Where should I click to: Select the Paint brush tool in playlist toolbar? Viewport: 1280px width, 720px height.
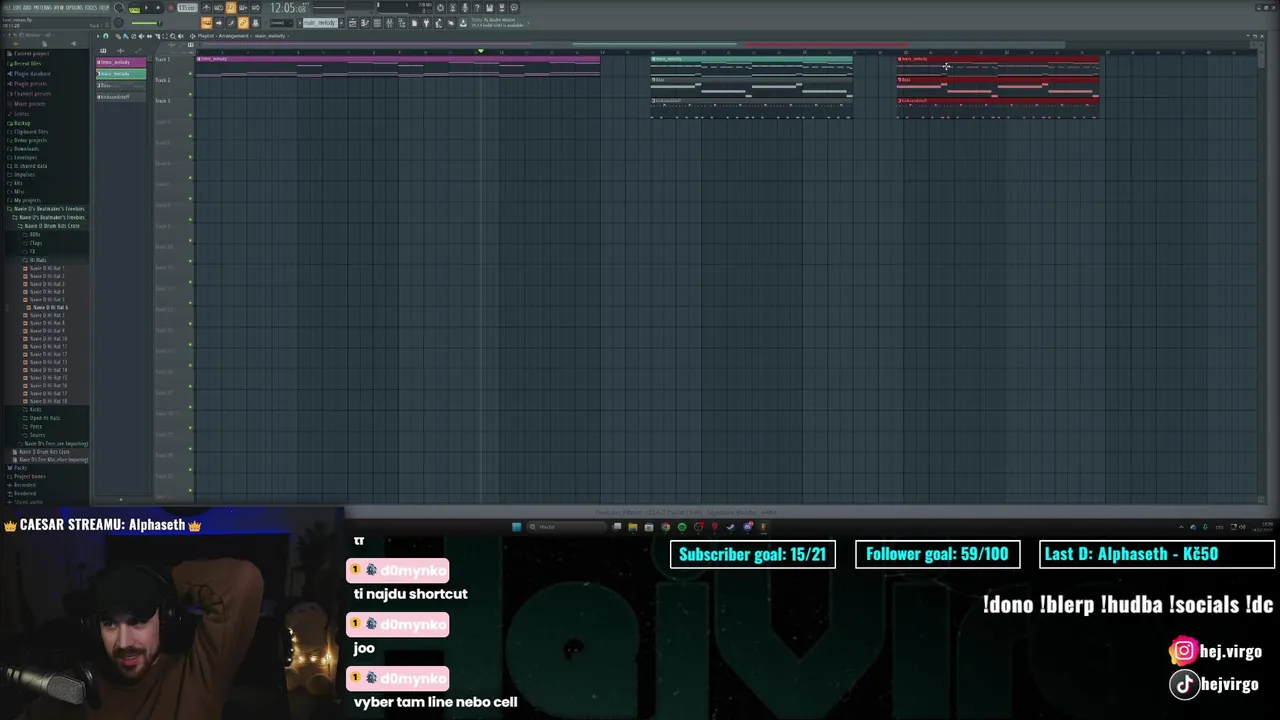point(125,36)
